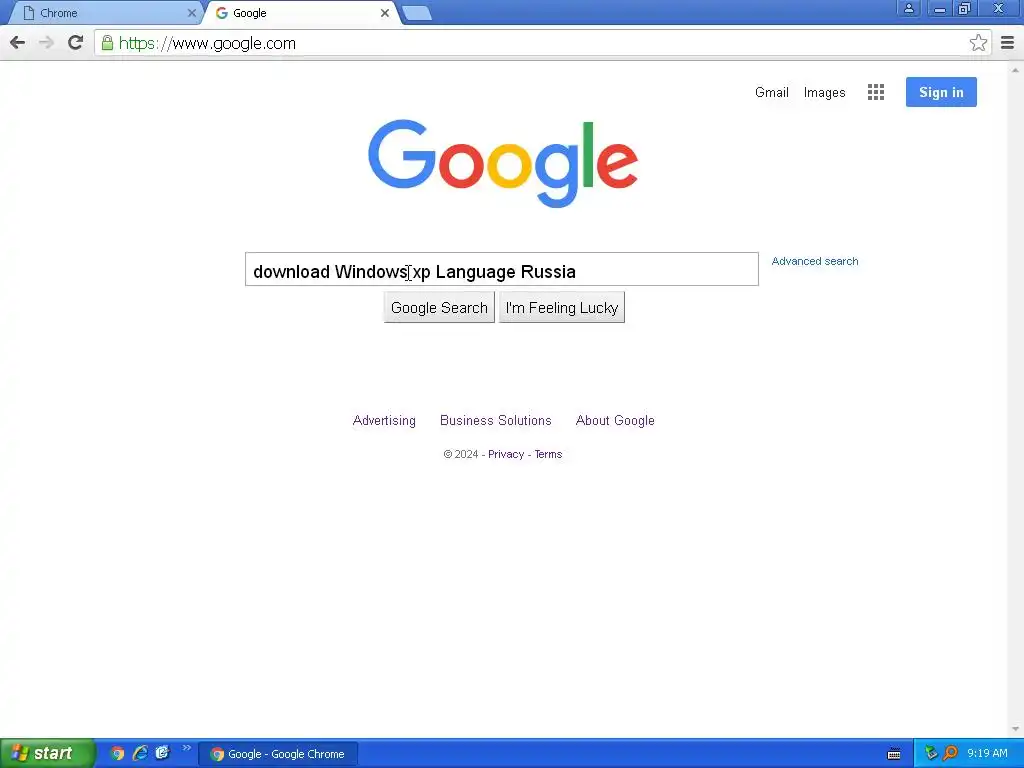The image size is (1024, 768).
Task: Open the Advertising link
Action: pos(384,421)
